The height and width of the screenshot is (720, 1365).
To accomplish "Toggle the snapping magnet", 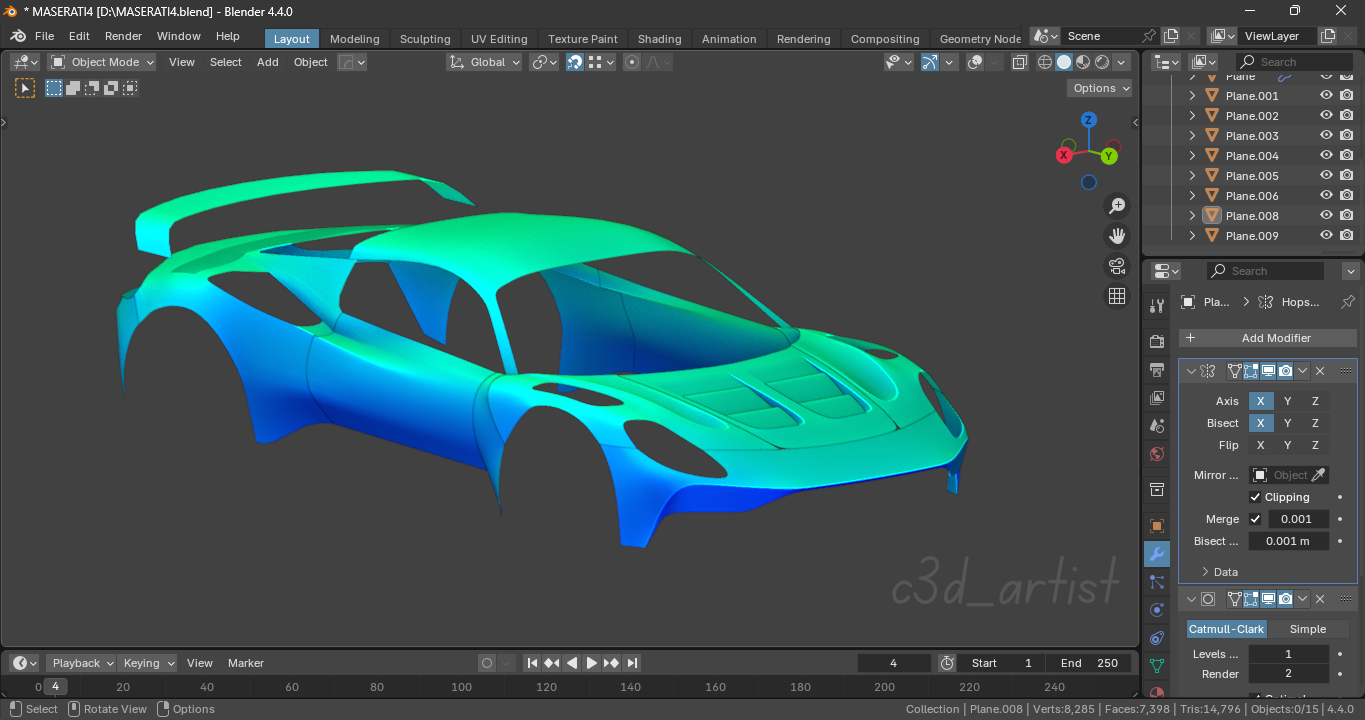I will 575,62.
